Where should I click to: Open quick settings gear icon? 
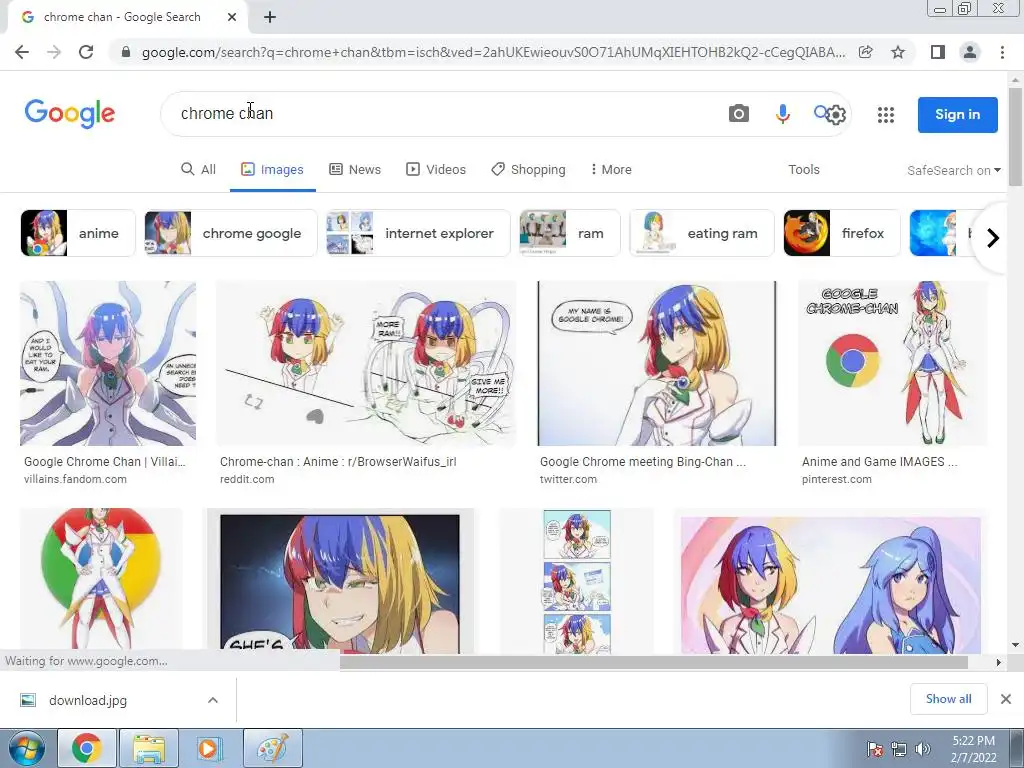[837, 115]
